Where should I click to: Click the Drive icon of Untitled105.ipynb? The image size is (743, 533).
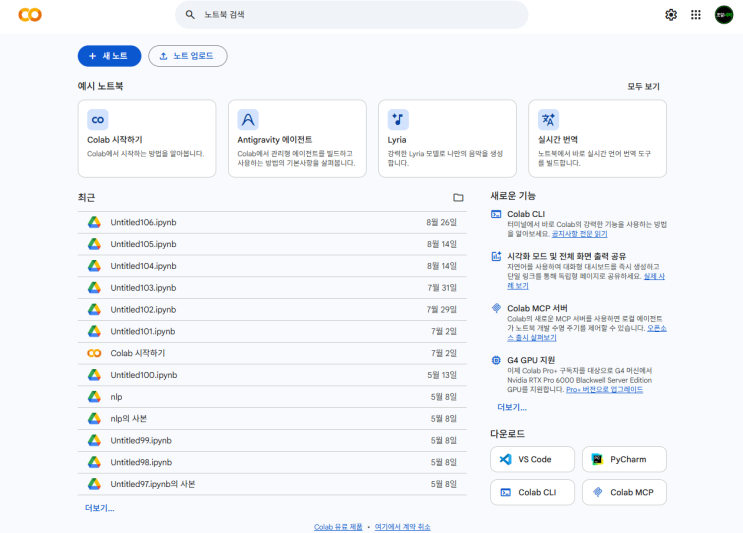tap(94, 244)
